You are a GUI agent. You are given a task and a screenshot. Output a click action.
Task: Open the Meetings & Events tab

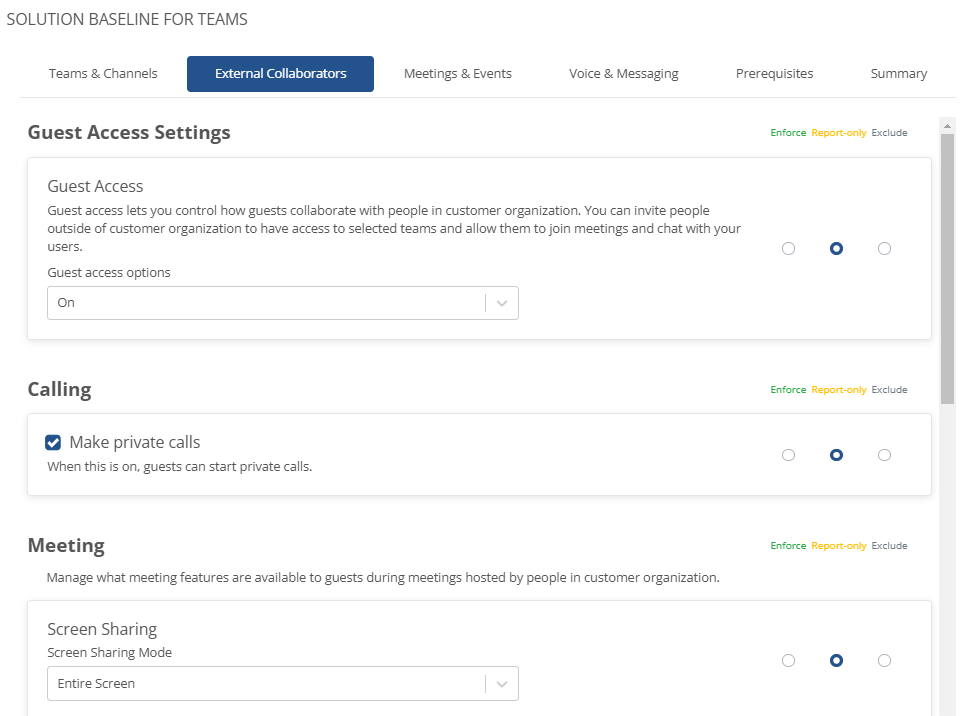point(457,73)
